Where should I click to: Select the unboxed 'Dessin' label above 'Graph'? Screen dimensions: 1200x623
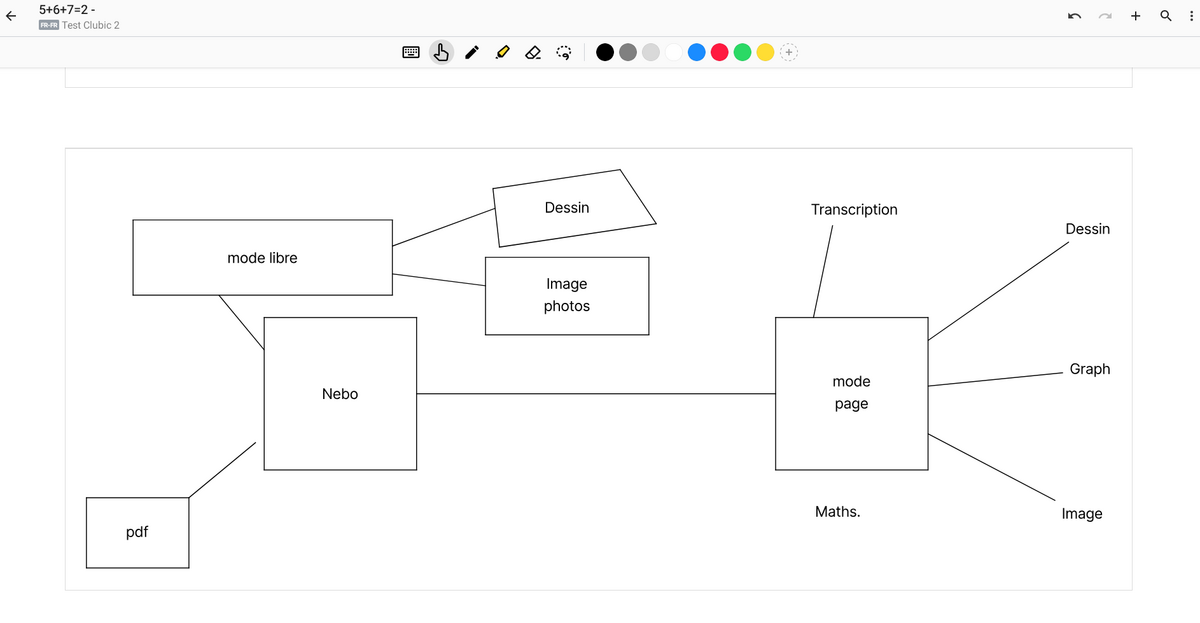click(x=1088, y=229)
